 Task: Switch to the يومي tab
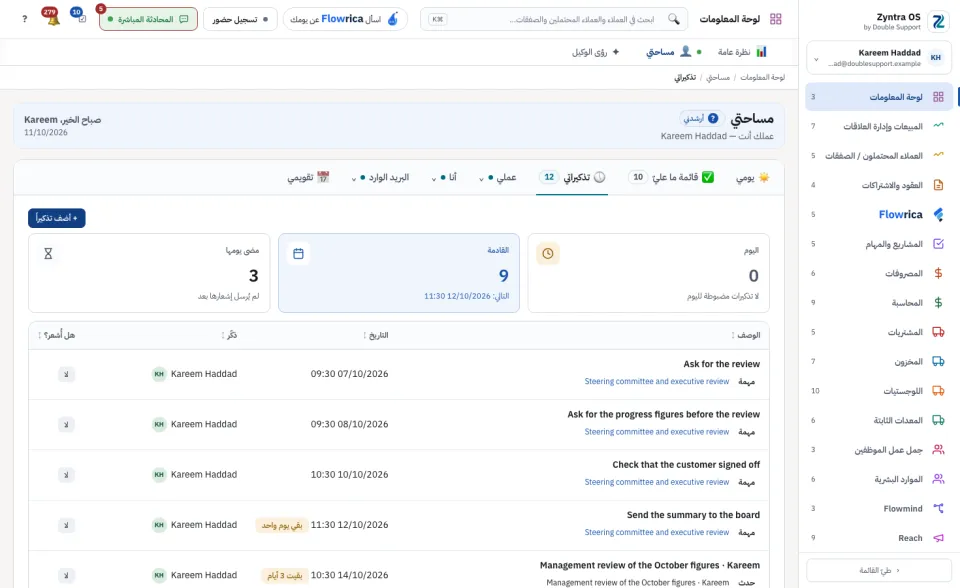[752, 178]
